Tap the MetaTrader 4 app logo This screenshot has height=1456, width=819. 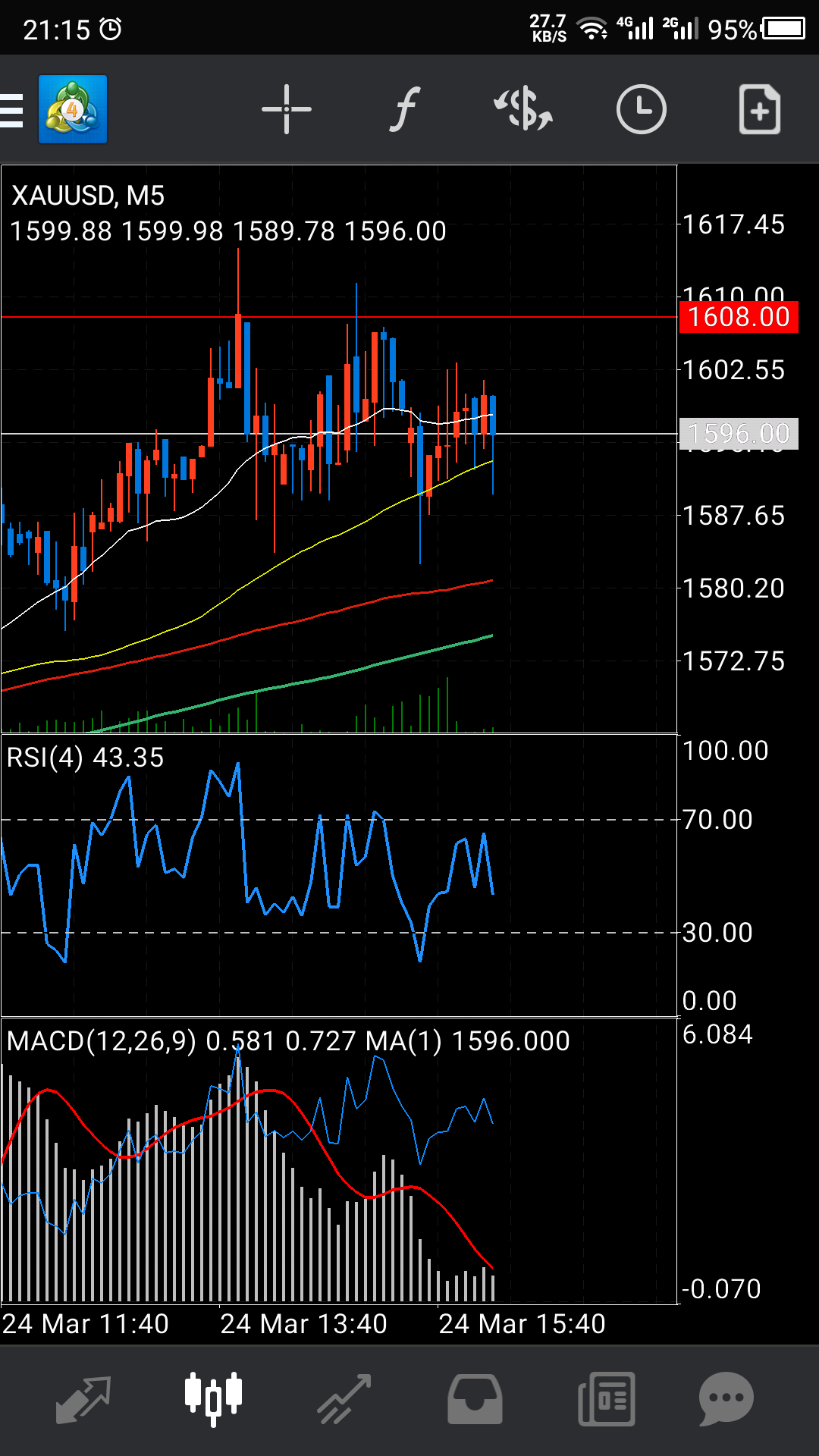(73, 109)
